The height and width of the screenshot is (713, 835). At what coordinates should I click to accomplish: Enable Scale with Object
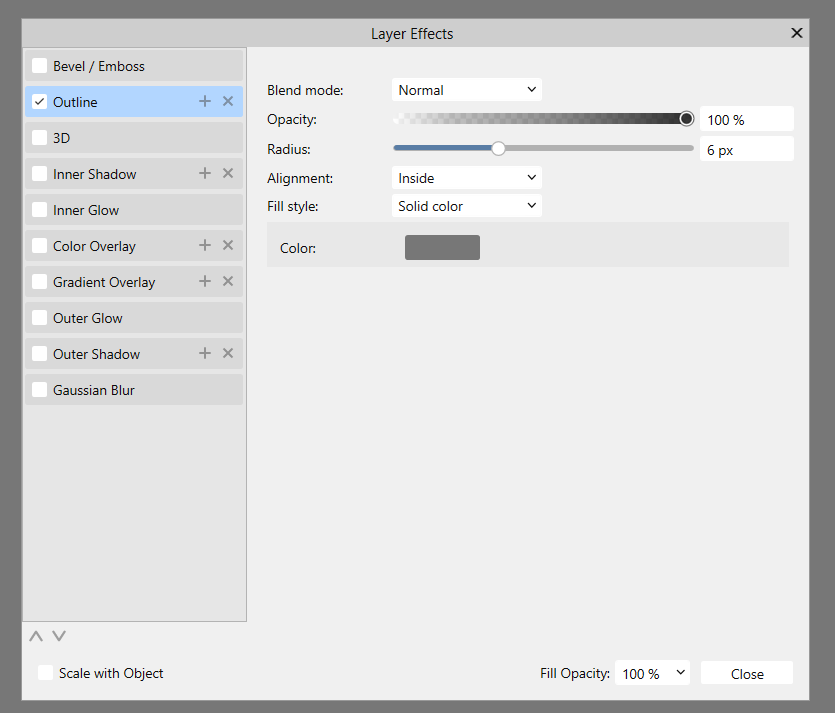pyautogui.click(x=45, y=673)
